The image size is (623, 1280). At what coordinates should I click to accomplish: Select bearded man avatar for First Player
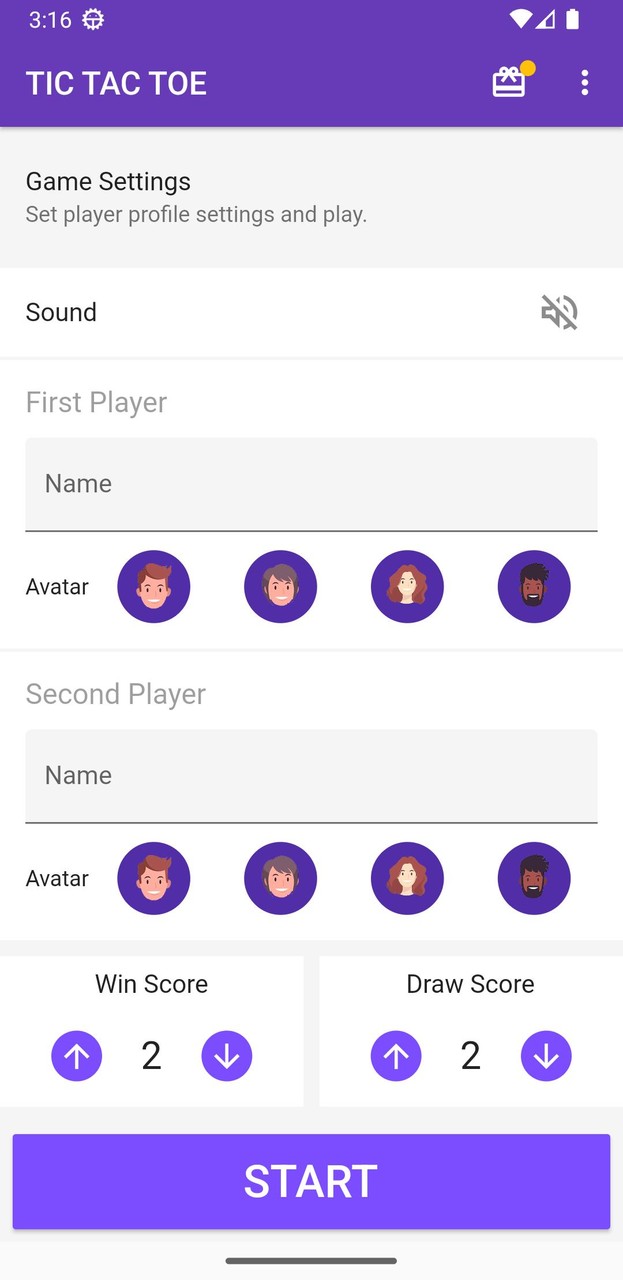point(534,587)
